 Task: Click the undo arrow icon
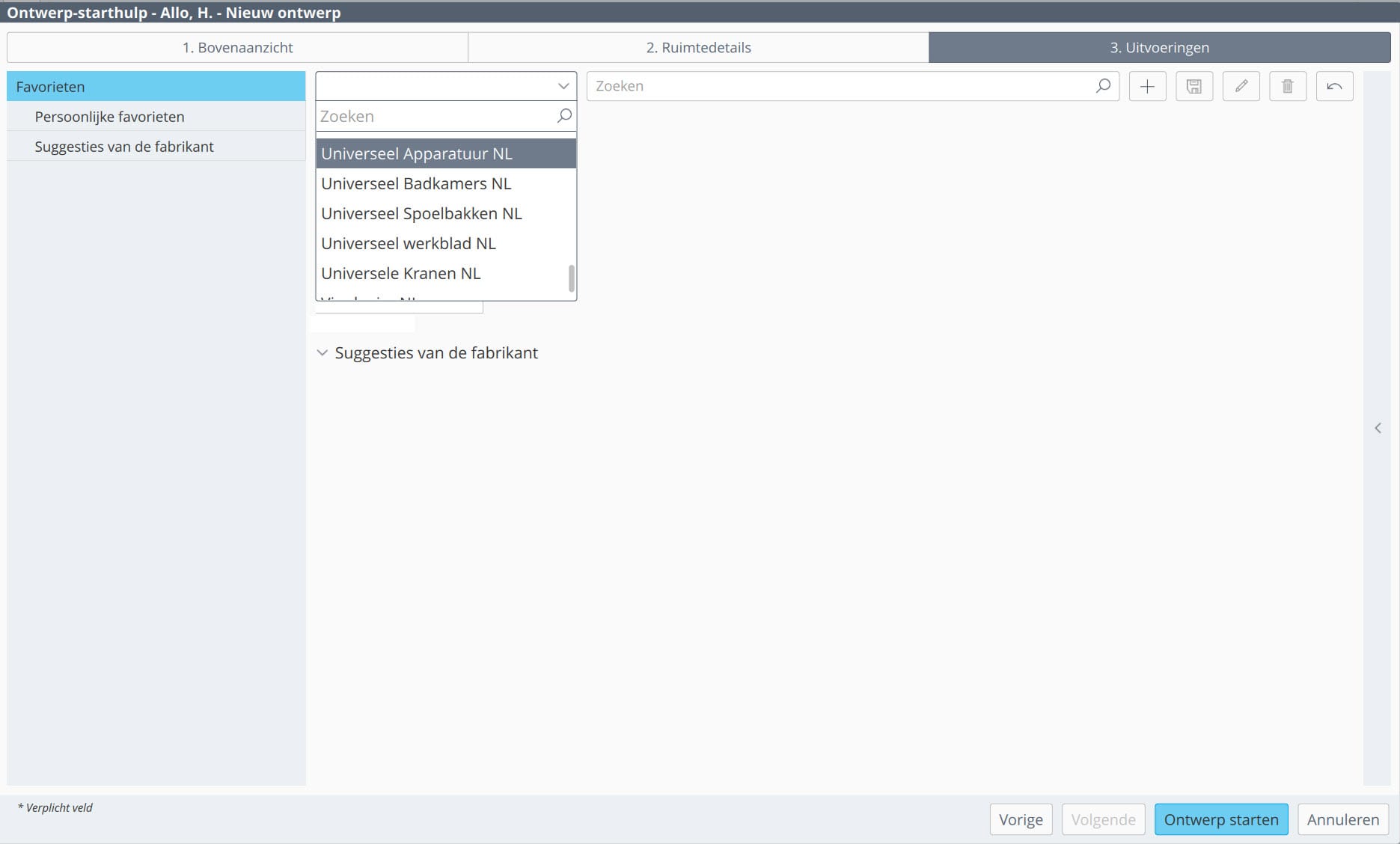tap(1334, 87)
